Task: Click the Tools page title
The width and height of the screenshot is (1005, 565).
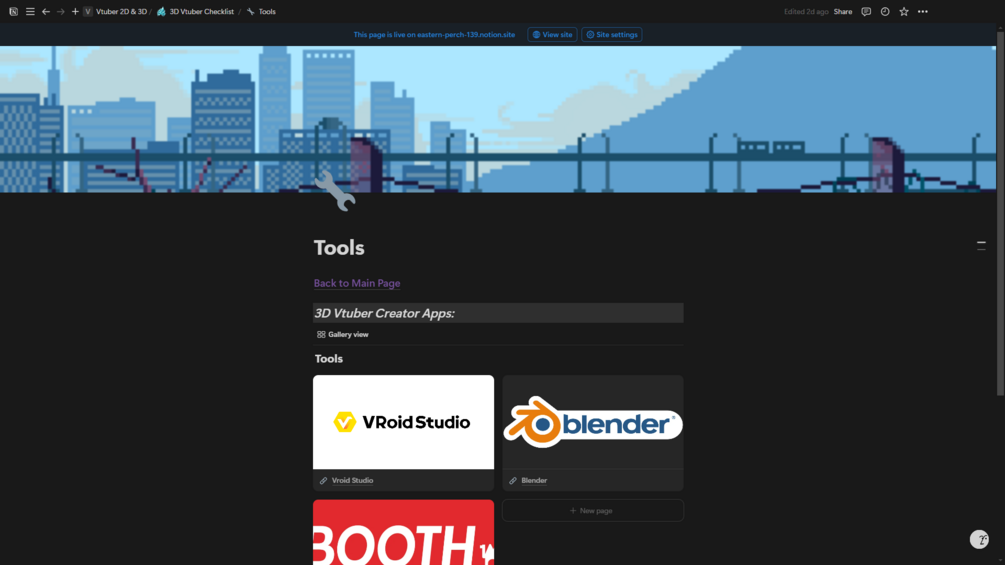Action: coord(339,248)
